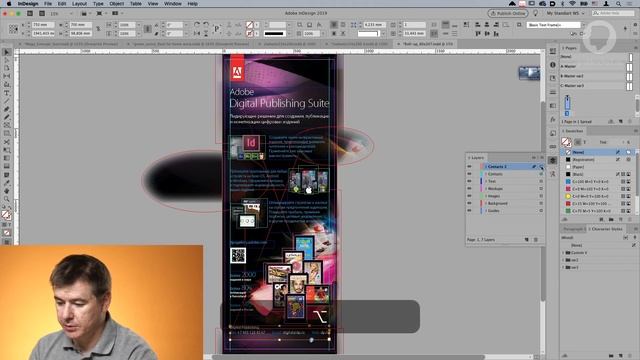This screenshot has height=360, width=640.
Task: Open the Effects fx panel icon in dock
Action: click(x=553, y=119)
